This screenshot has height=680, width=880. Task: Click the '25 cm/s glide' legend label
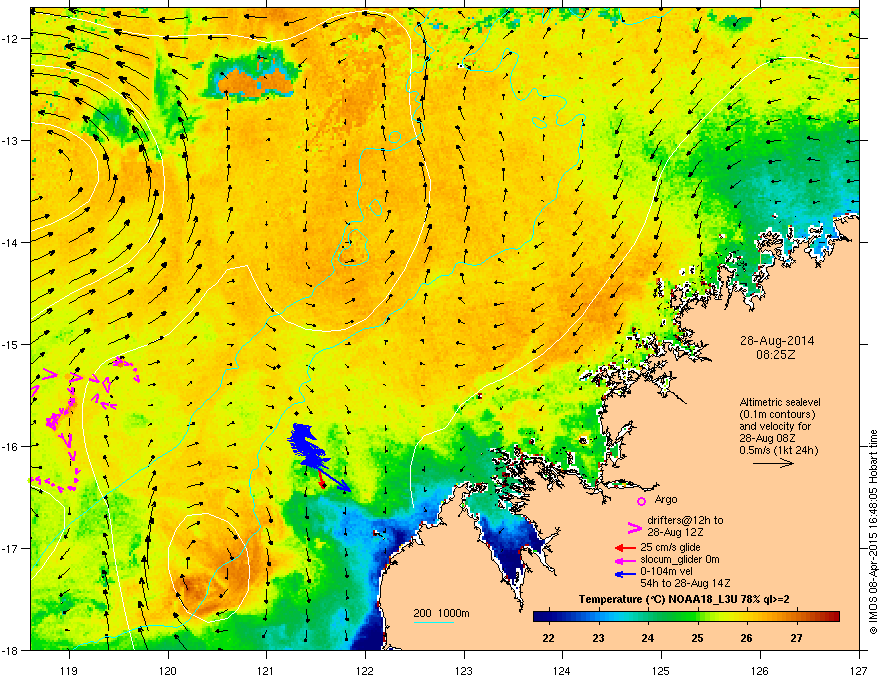[670, 547]
